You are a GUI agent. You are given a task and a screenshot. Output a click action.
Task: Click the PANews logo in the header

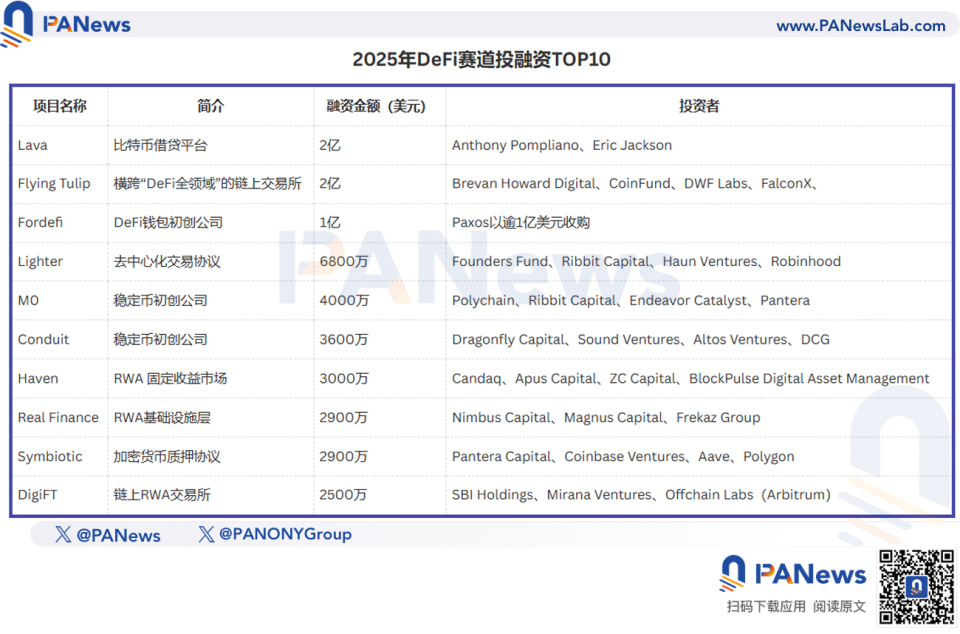67,24
